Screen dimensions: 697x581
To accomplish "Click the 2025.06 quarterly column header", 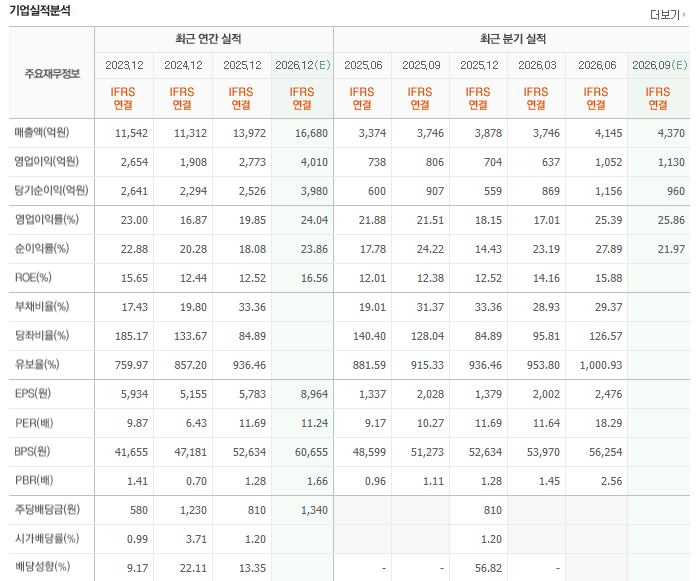I will 363,65.
